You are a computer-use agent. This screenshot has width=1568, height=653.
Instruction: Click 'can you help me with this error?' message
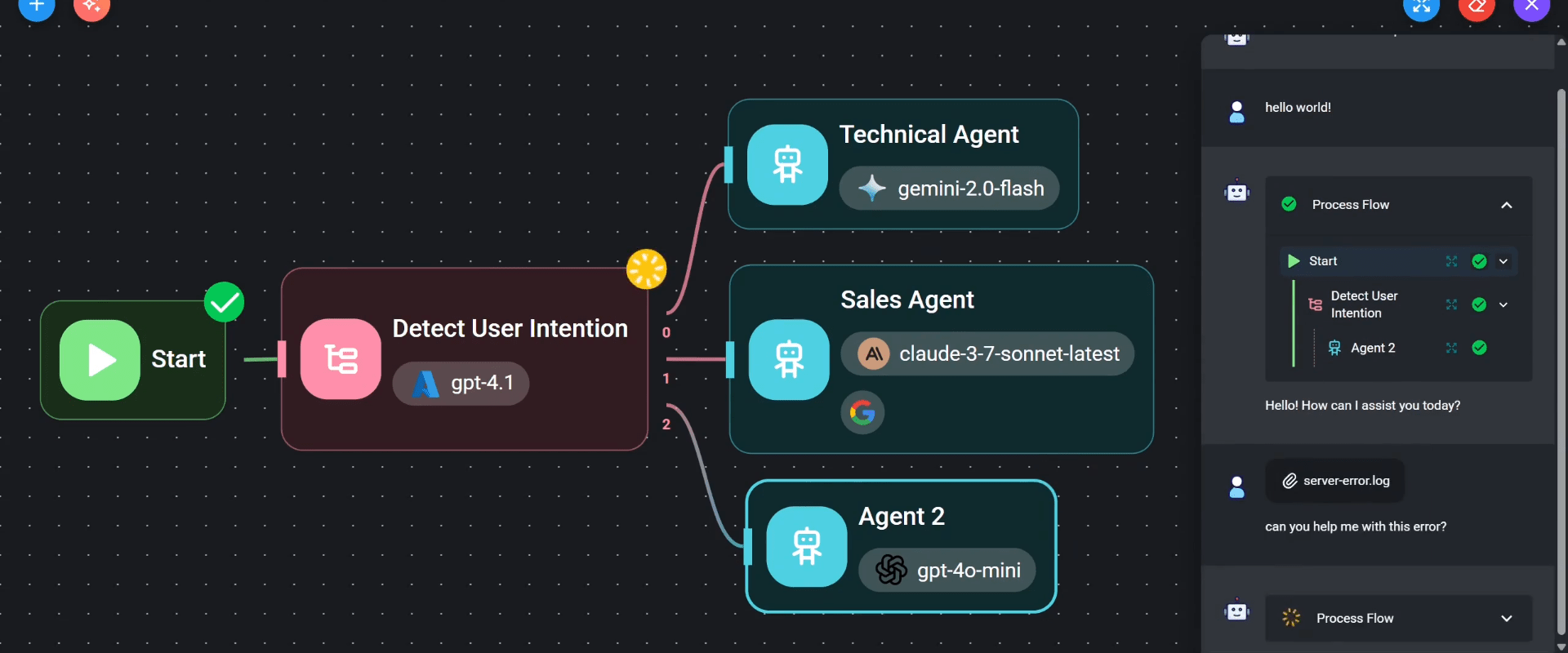(1356, 526)
